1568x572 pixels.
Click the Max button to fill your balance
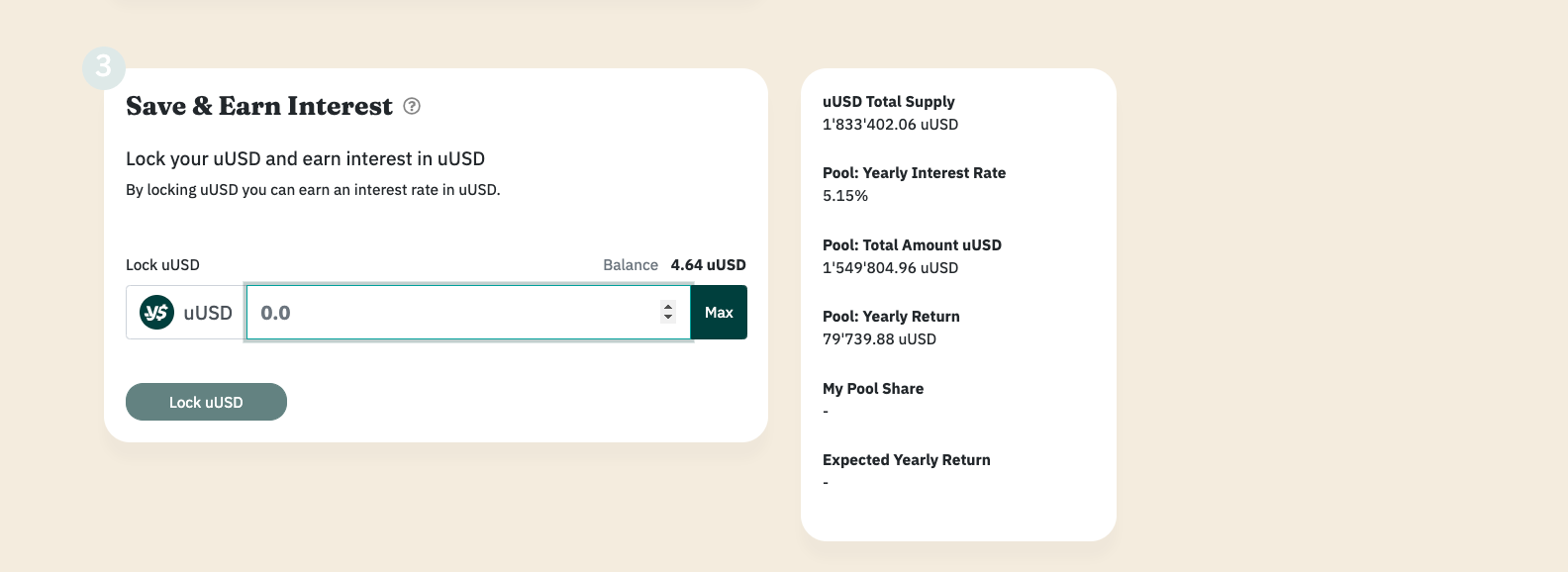[718, 312]
